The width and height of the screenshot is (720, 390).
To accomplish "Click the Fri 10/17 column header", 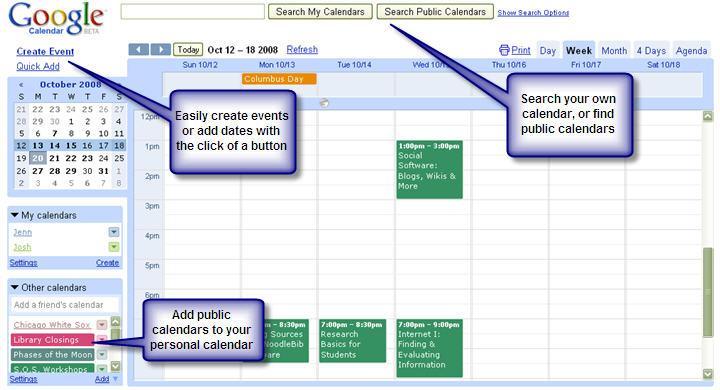I will (x=586, y=65).
